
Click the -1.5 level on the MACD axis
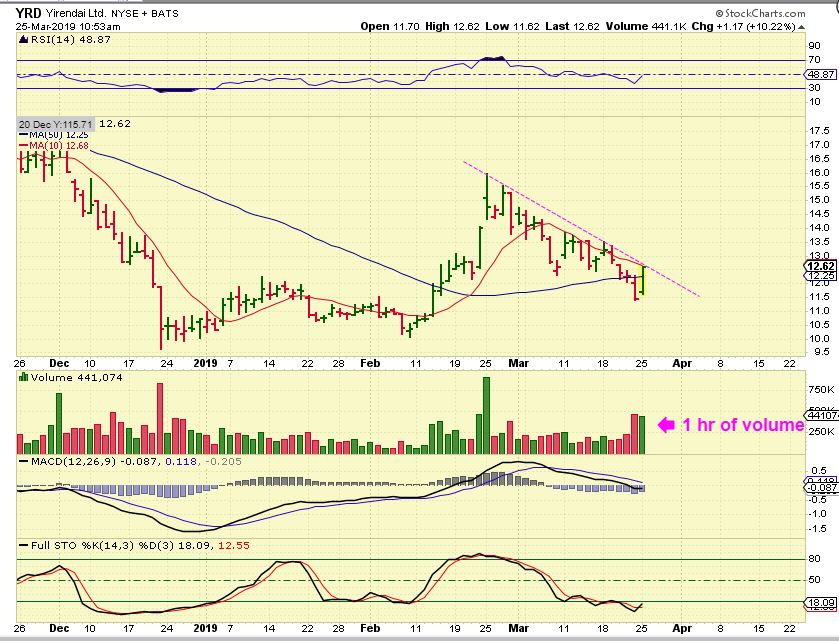(818, 529)
